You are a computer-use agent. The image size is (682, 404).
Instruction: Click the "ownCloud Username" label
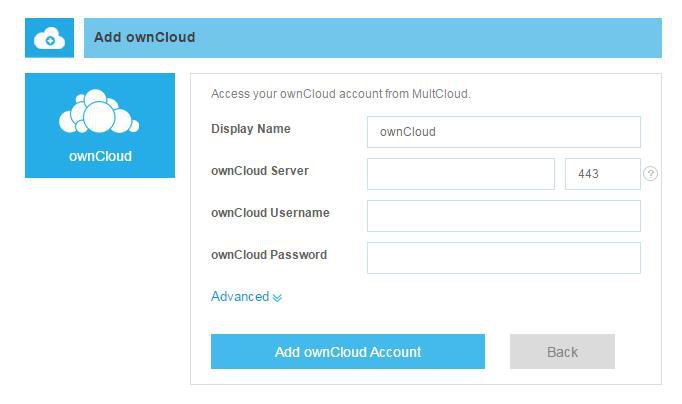pyautogui.click(x=270, y=213)
